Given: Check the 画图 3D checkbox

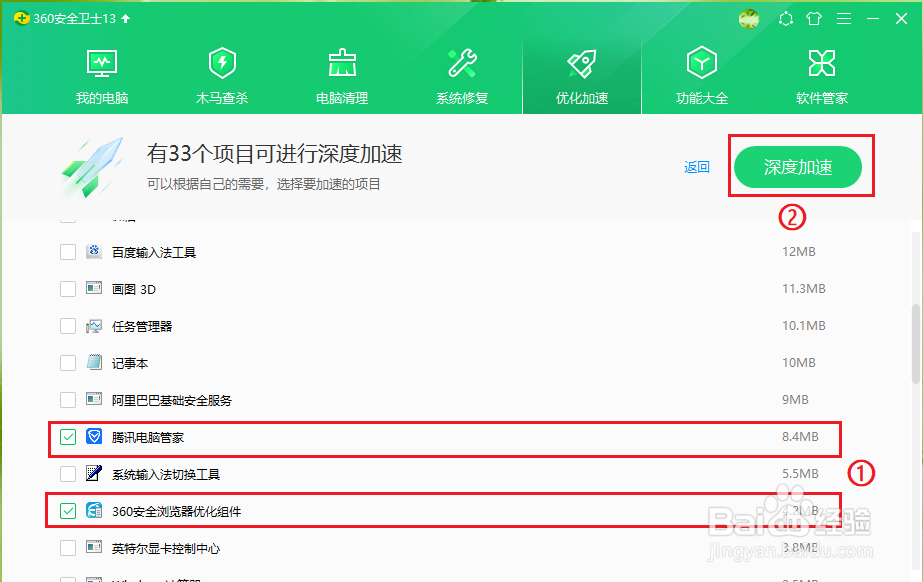Looking at the screenshot, I should 68,290.
